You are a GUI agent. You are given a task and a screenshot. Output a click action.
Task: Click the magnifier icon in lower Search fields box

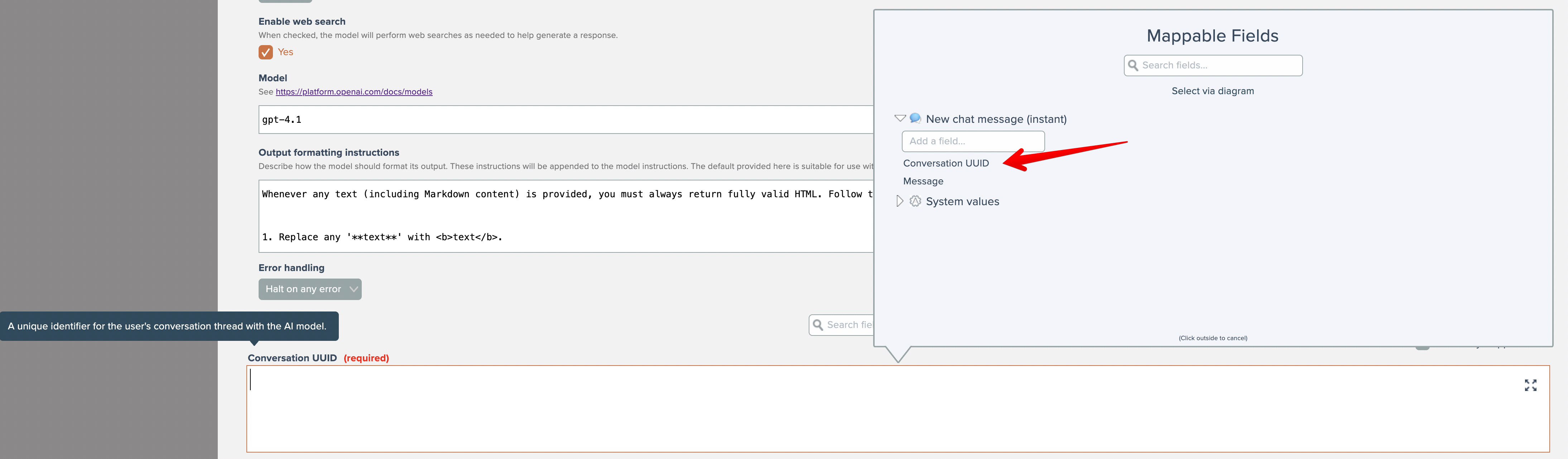tap(817, 324)
